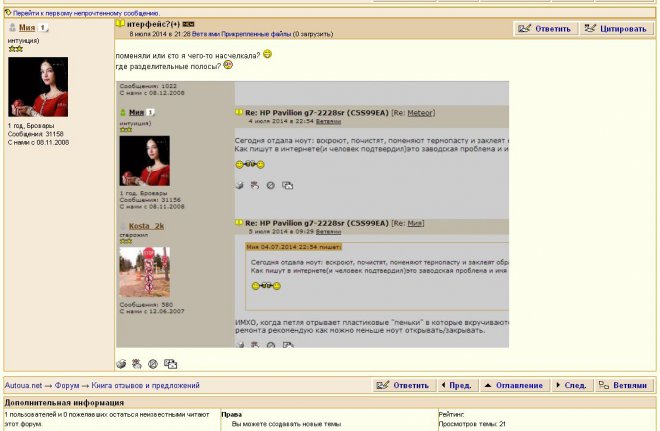Open the profile of user Мия
The width and height of the screenshot is (660, 431).
26,29
